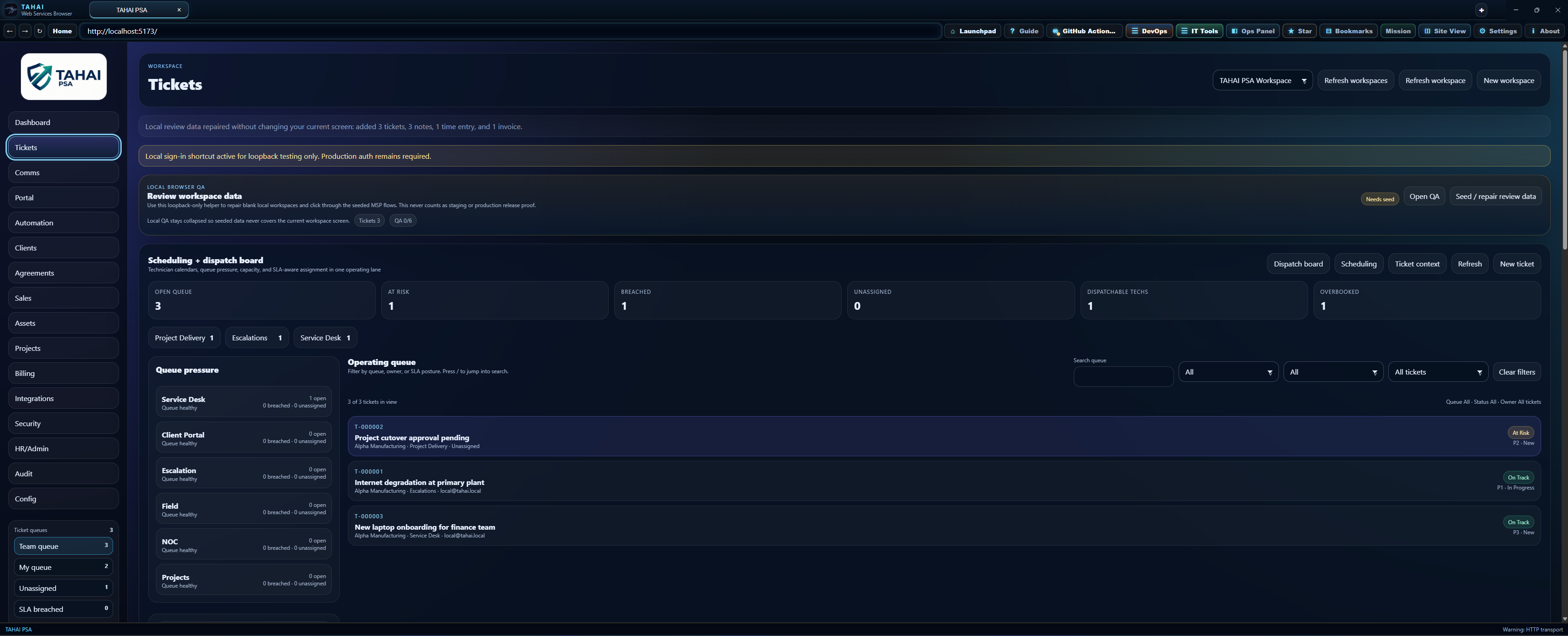1568x636 pixels.
Task: Open ticket T-000003 New laptop onboarding
Action: 944,526
